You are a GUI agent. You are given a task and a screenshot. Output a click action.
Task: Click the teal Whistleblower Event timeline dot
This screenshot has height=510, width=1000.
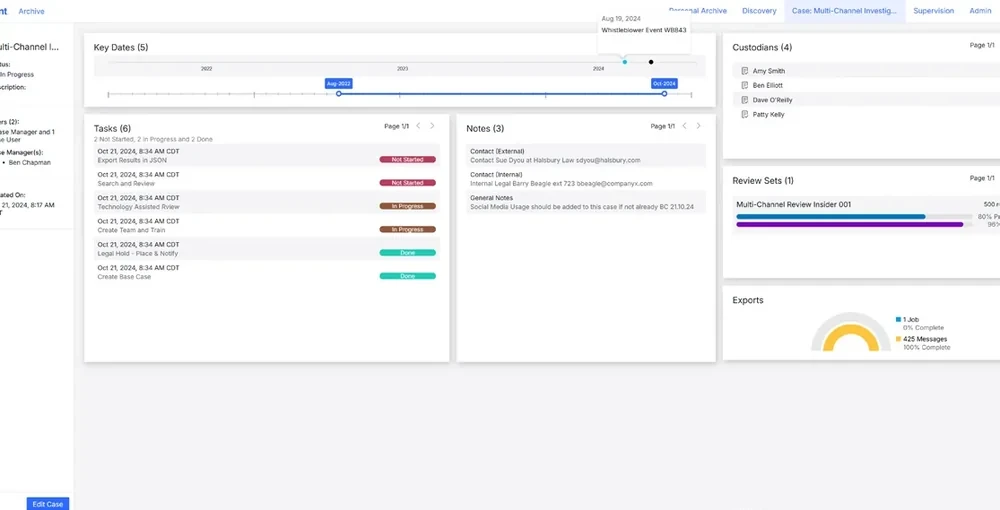pyautogui.click(x=624, y=62)
